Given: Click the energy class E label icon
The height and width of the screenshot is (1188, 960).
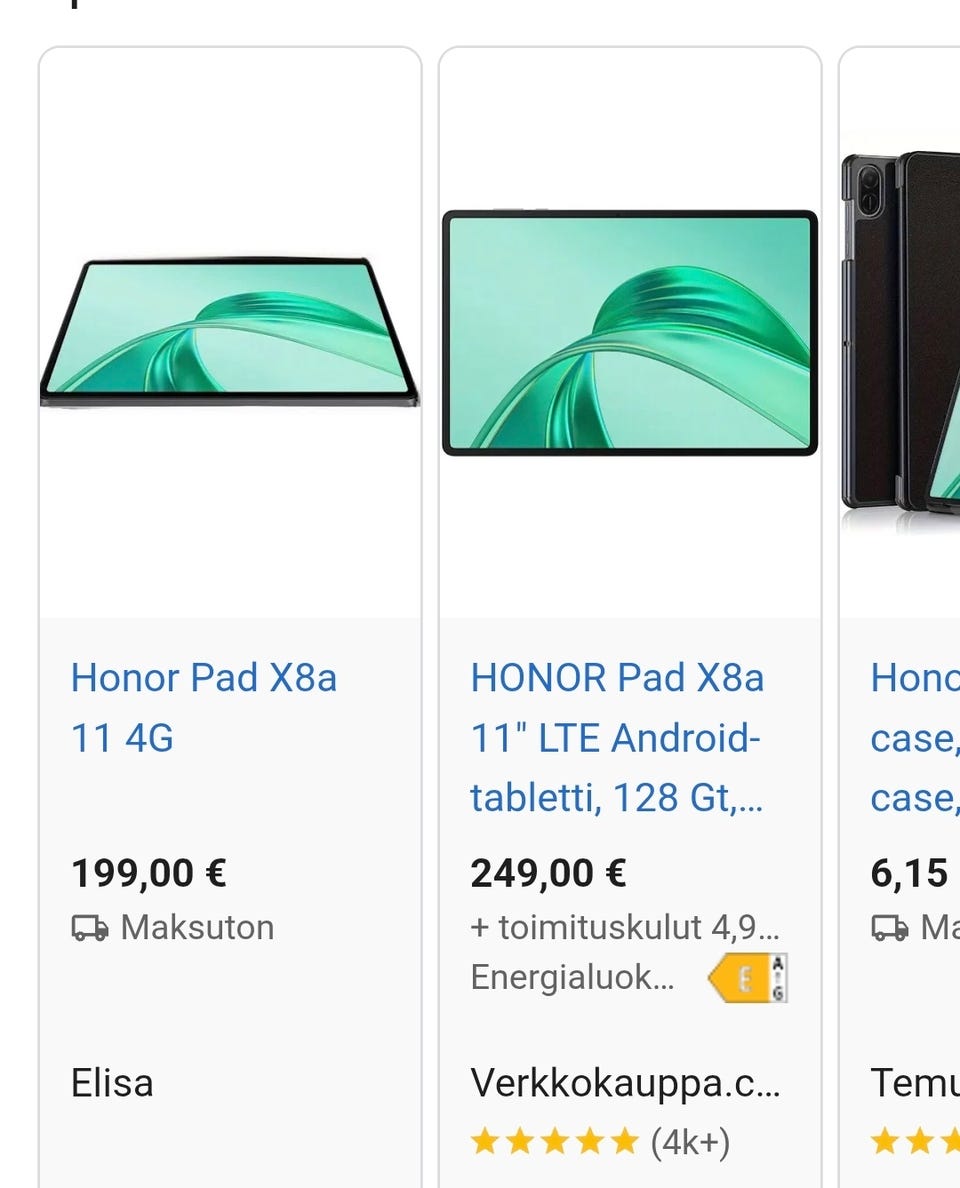Looking at the screenshot, I should 748,978.
